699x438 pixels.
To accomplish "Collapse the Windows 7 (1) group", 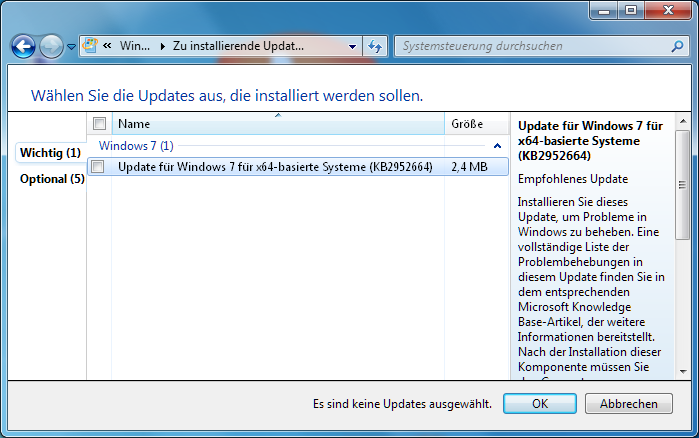I will pyautogui.click(x=497, y=146).
